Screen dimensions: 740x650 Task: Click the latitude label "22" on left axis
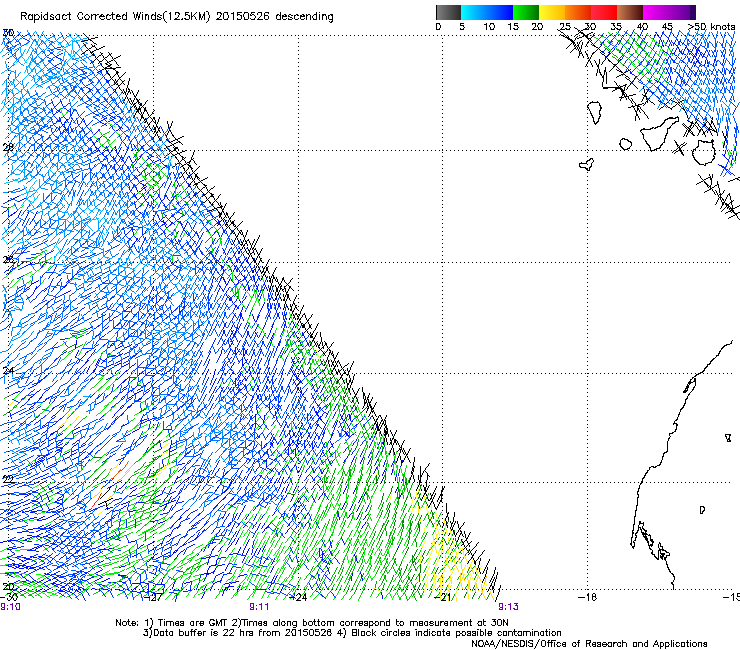coord(8,480)
